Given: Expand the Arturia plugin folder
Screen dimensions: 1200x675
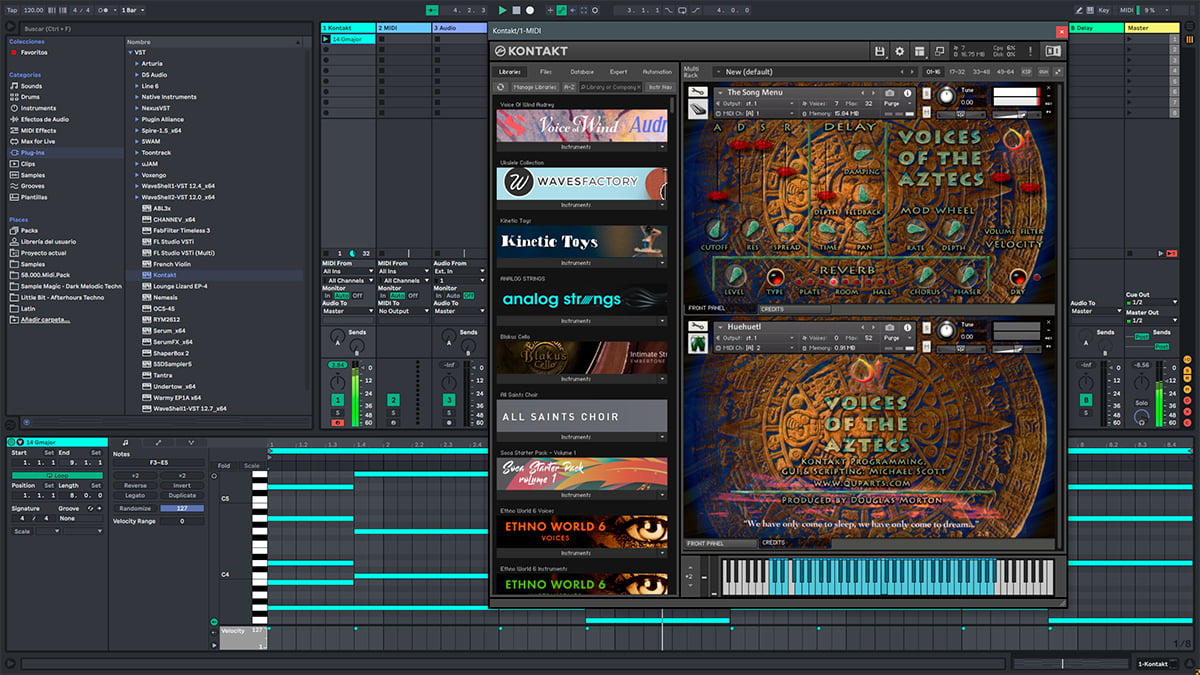Looking at the screenshot, I should (136, 63).
